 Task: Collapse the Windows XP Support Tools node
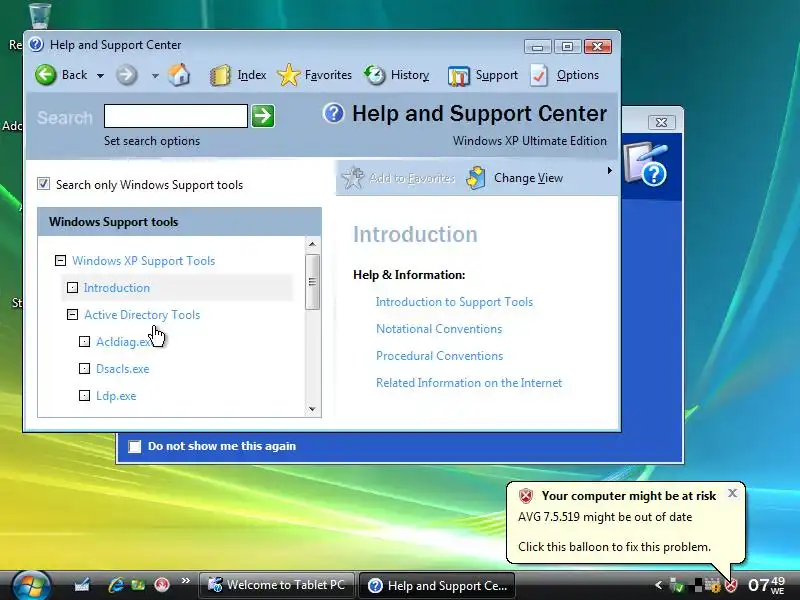tap(60, 261)
